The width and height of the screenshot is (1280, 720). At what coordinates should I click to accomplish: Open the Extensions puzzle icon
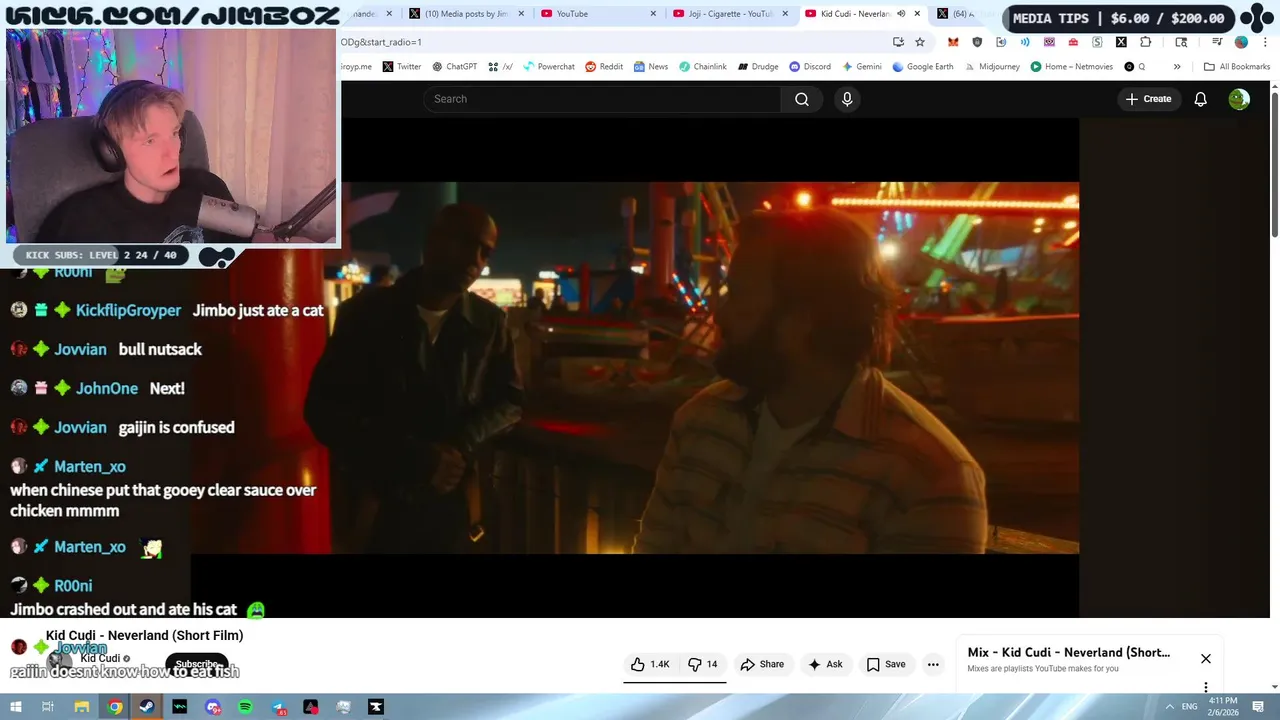click(x=1146, y=42)
